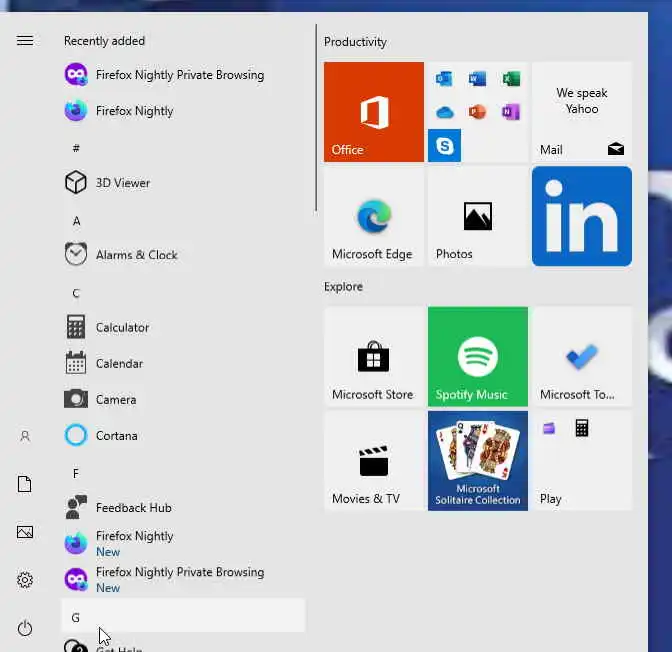672x652 pixels.
Task: Open the Calendar app
Action: click(183, 363)
